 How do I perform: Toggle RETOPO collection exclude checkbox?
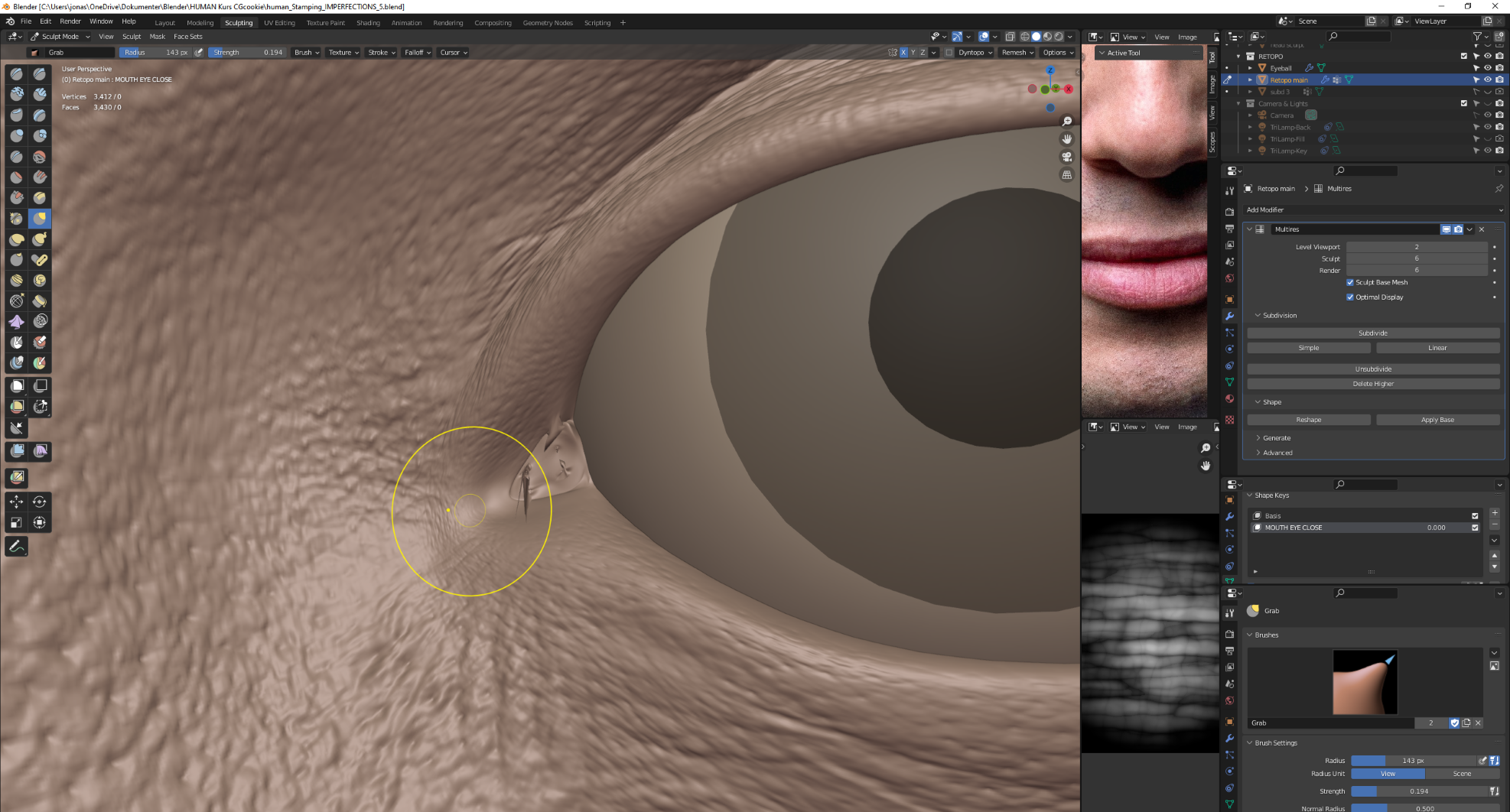pos(1464,57)
